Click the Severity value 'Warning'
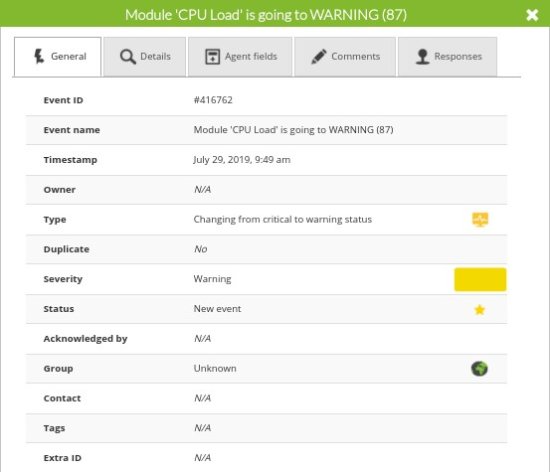 212,279
